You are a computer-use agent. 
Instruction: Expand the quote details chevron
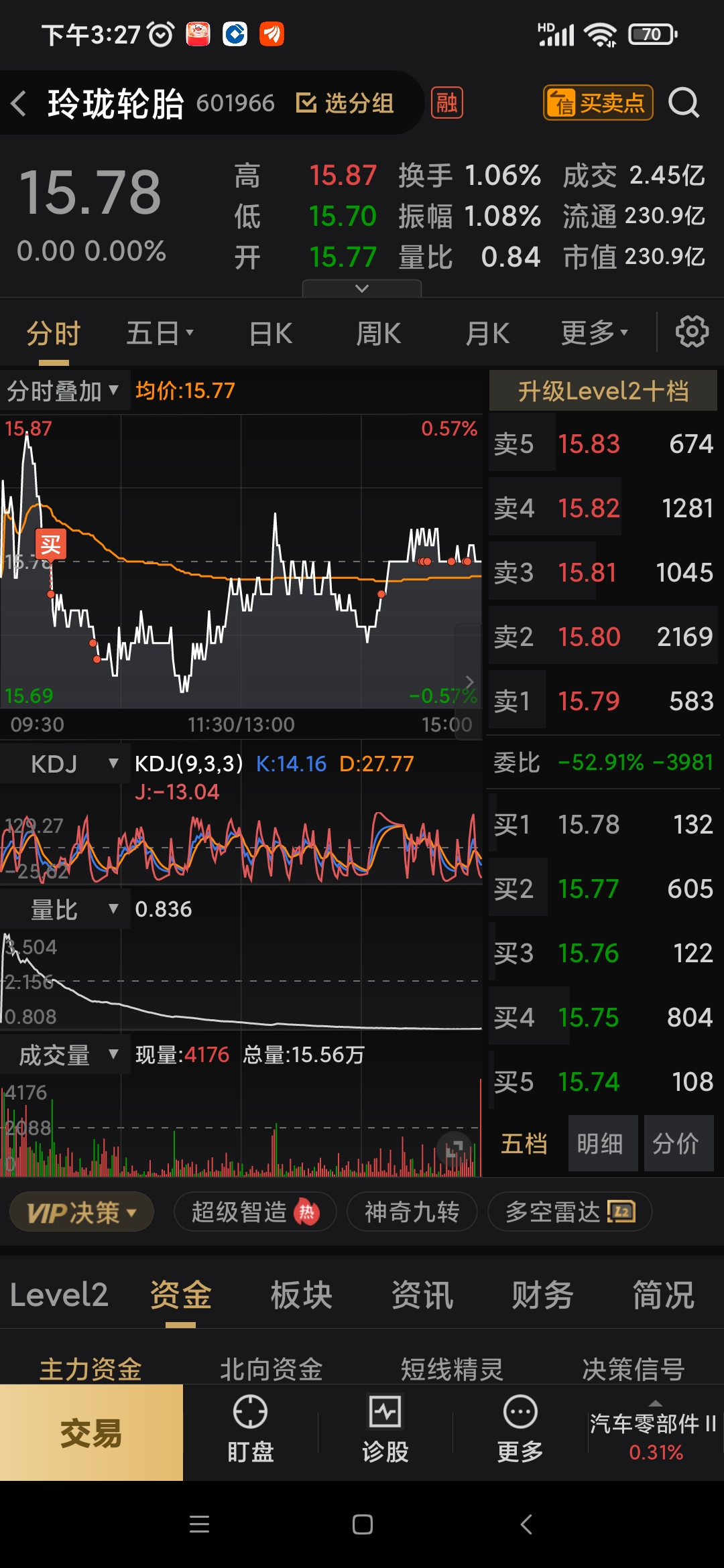[362, 288]
